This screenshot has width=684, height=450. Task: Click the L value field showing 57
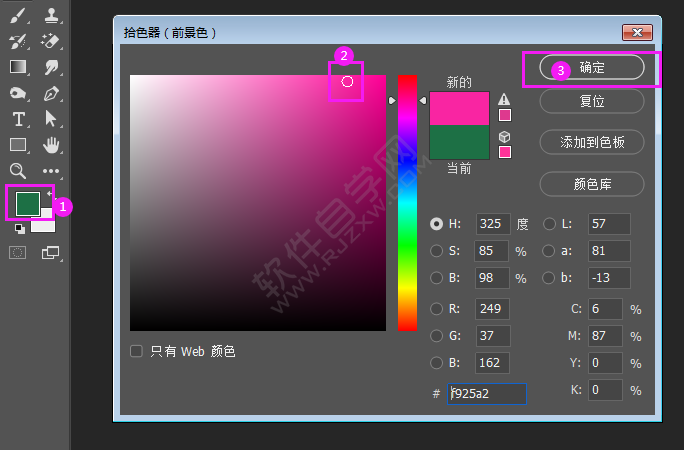point(609,224)
